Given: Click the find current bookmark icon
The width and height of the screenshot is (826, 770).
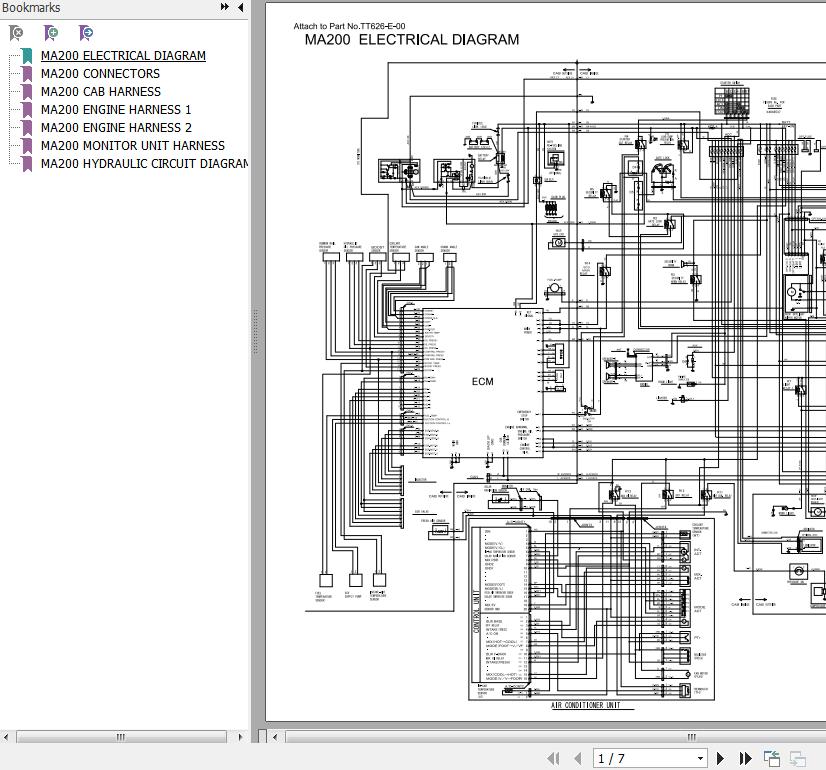Looking at the screenshot, I should click(86, 33).
